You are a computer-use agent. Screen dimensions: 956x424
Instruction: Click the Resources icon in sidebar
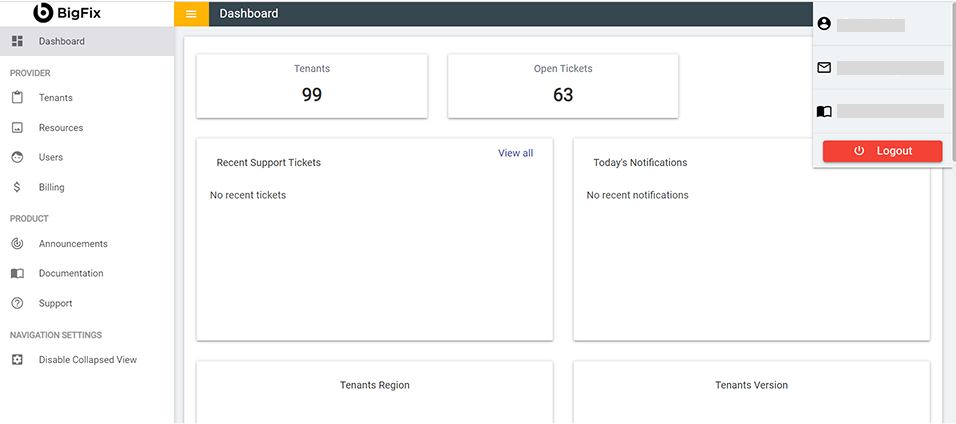coord(17,128)
